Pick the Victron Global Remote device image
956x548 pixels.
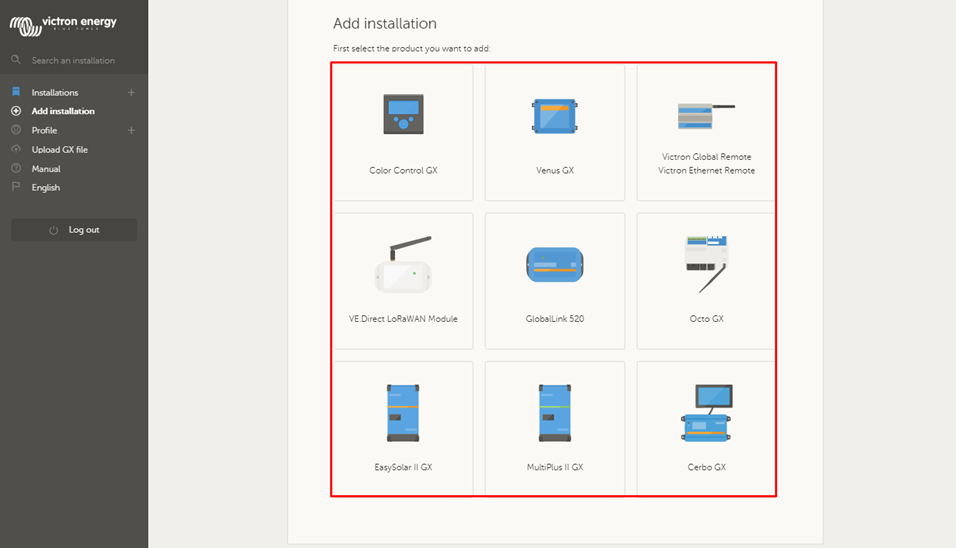(x=706, y=115)
